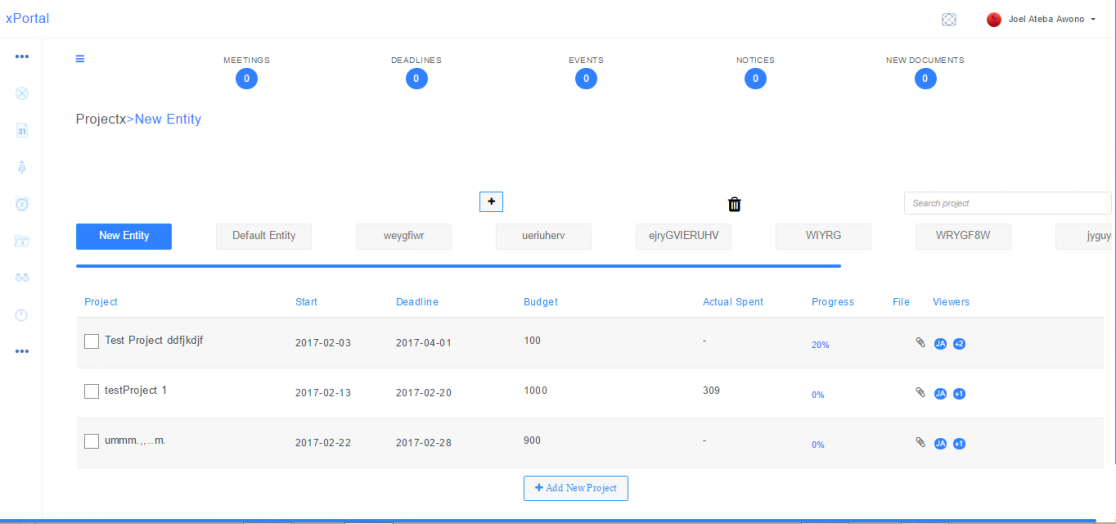Open the alarm clock icon in the sidebar
The height and width of the screenshot is (524, 1116).
pyautogui.click(x=22, y=204)
